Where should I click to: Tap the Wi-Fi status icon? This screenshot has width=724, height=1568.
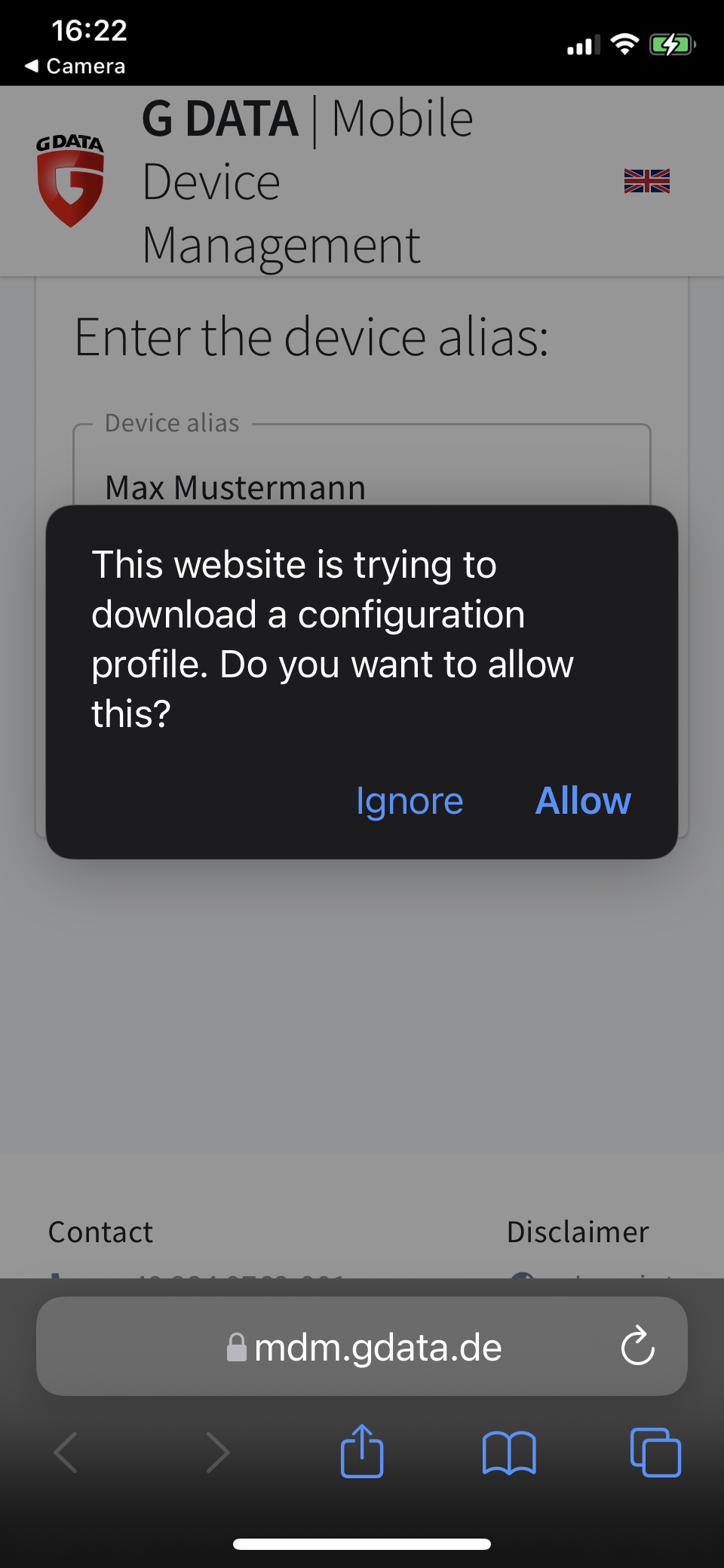624,44
